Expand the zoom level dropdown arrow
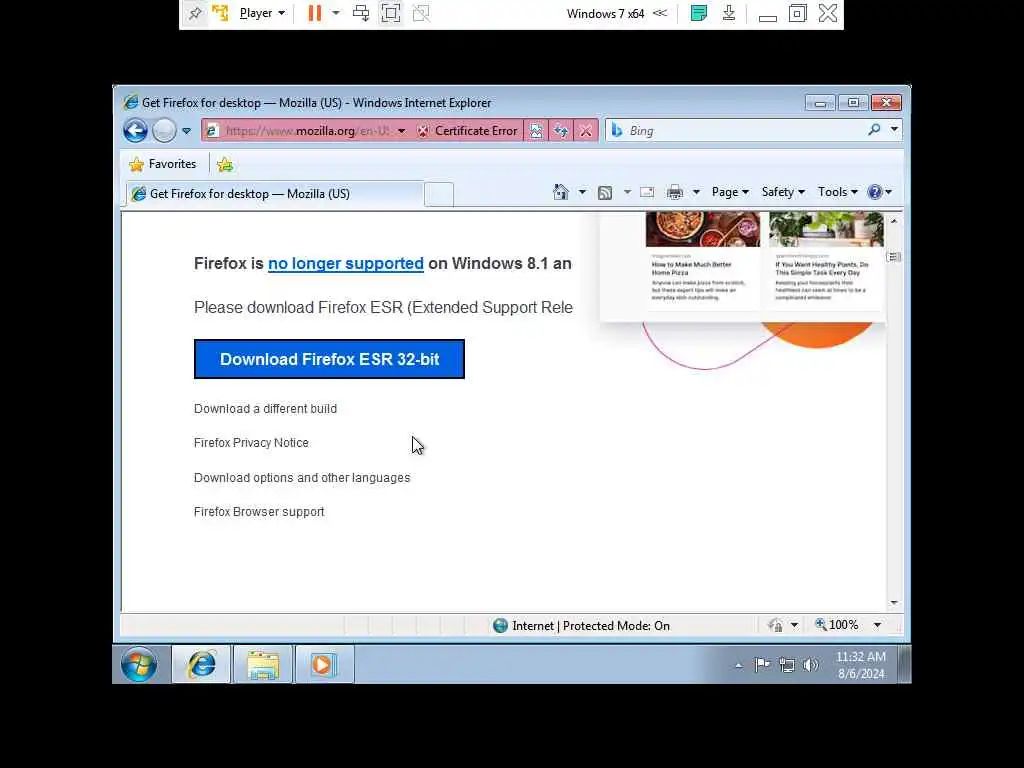 (x=878, y=626)
